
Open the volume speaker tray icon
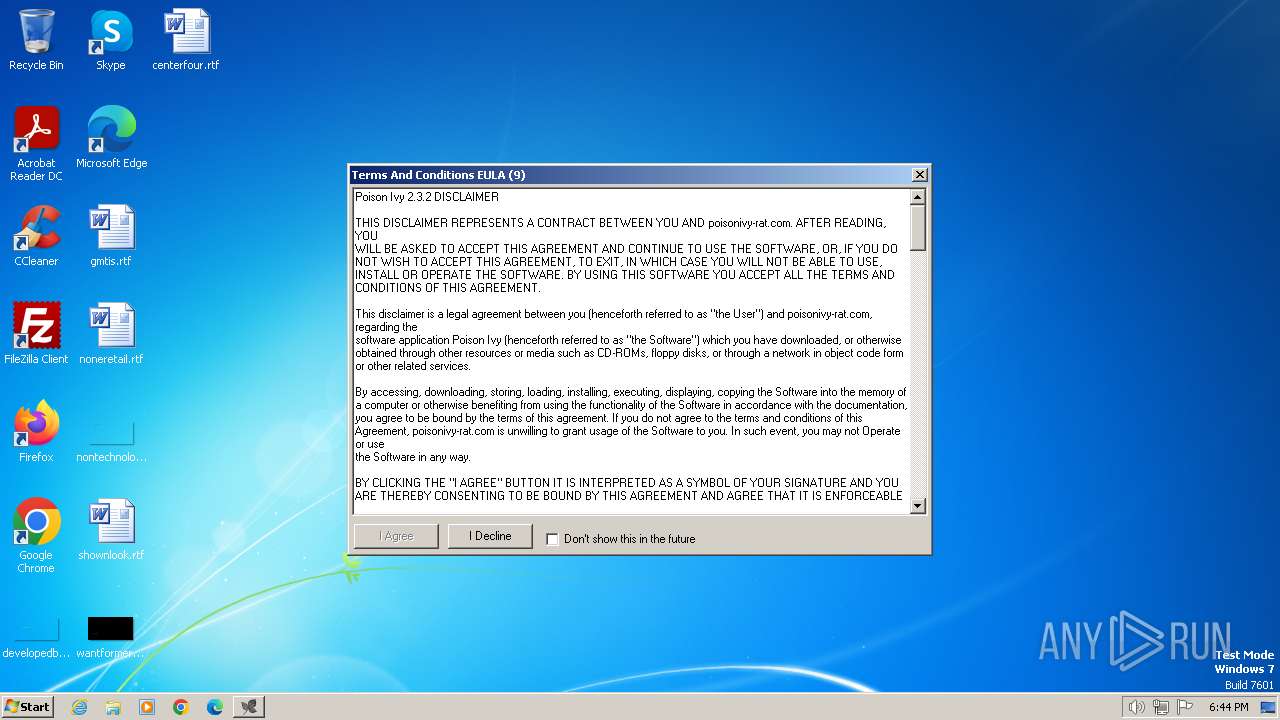point(1136,707)
